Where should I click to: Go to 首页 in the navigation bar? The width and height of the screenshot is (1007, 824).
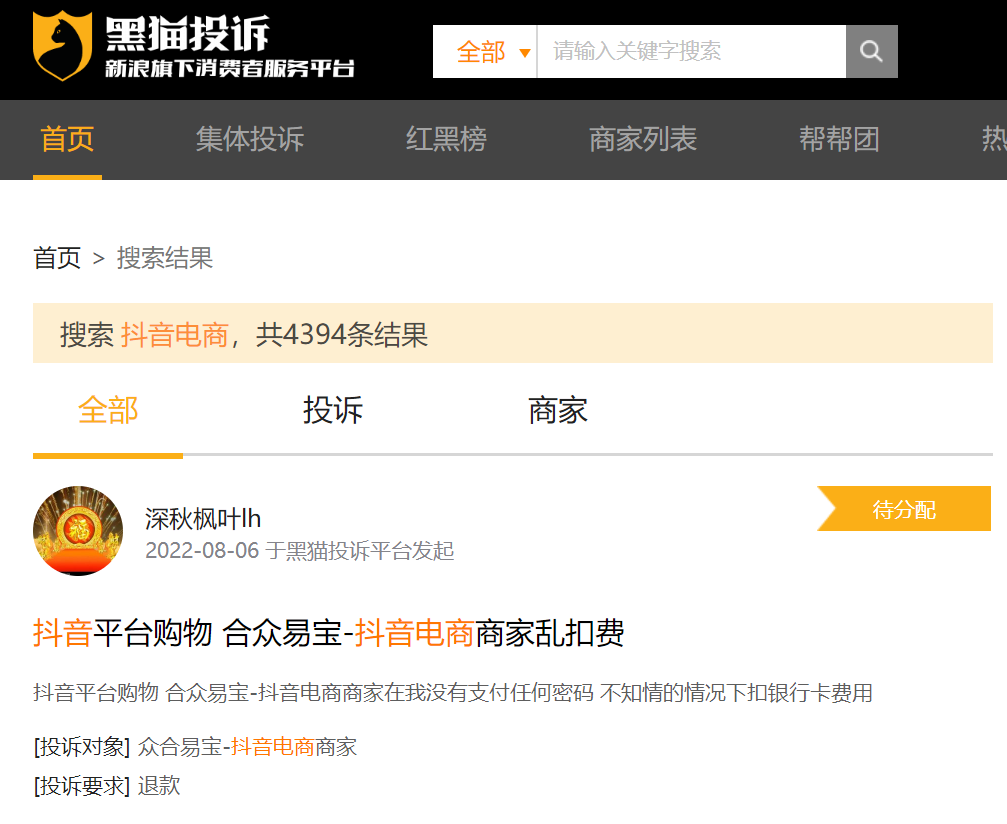tap(67, 139)
